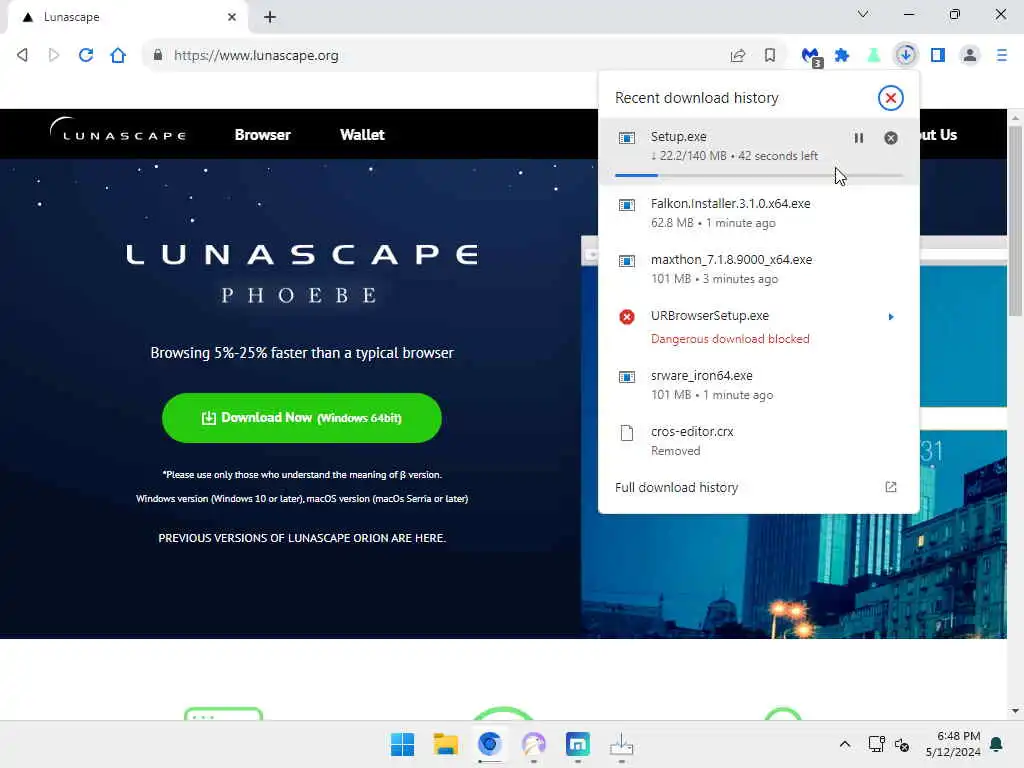Viewport: 1024px width, 768px height.
Task: Open the notification bell in taskbar
Action: pos(997,744)
